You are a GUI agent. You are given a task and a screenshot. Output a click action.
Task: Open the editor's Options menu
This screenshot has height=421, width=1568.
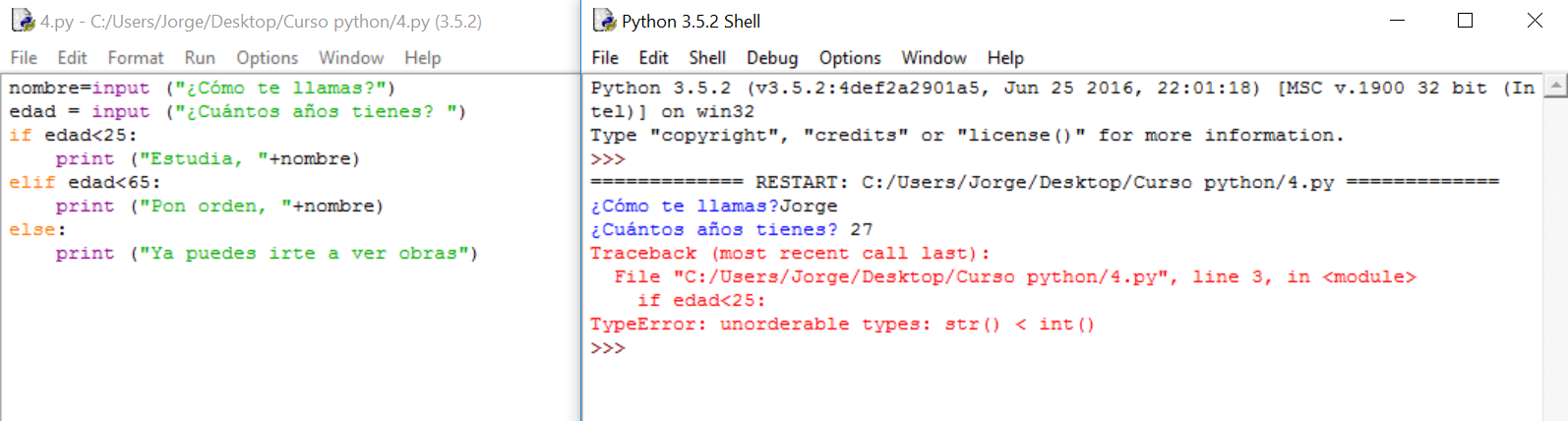pyautogui.click(x=267, y=58)
